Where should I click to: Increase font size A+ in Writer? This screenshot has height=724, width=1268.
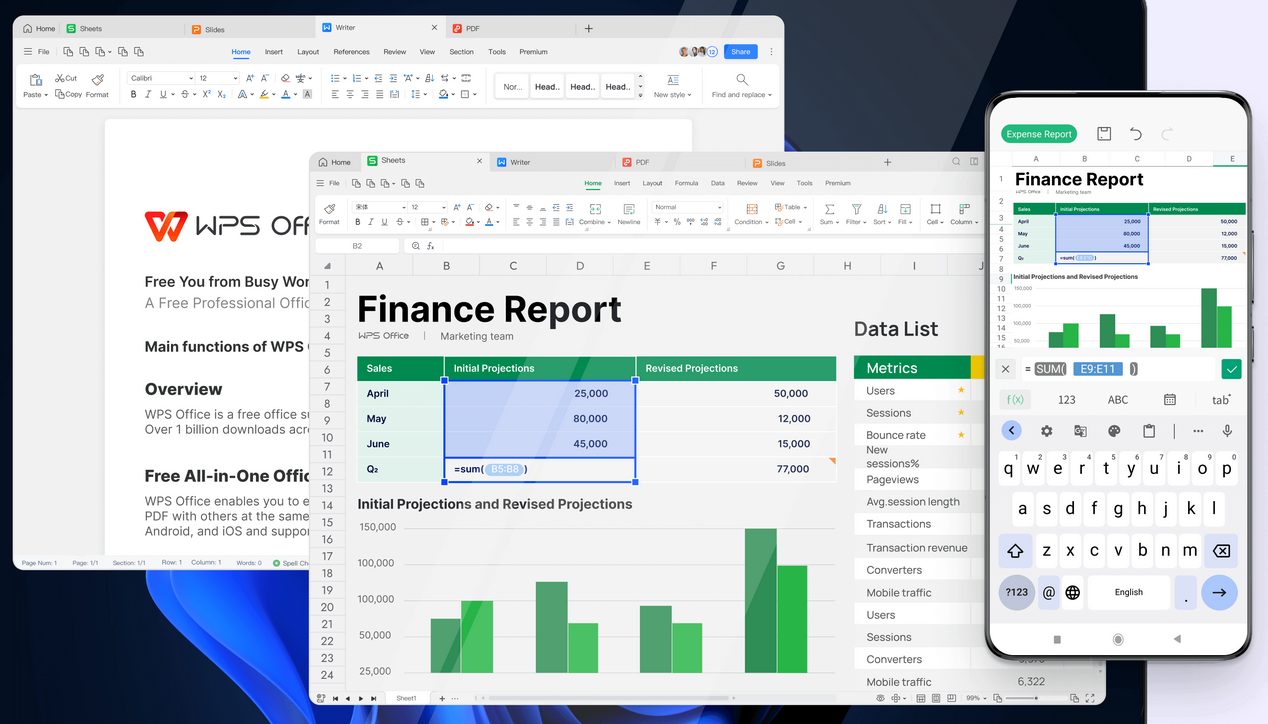click(249, 78)
